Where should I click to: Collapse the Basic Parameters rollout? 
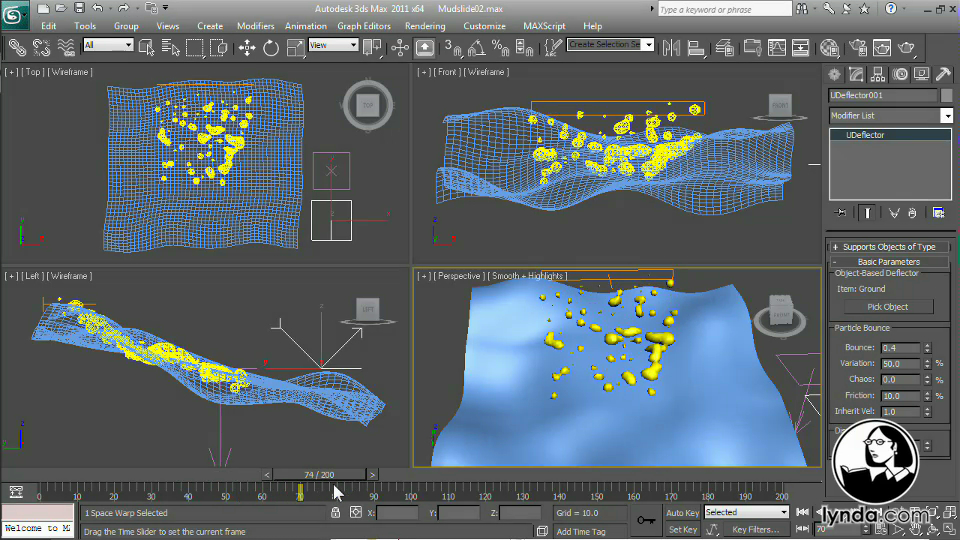(889, 261)
